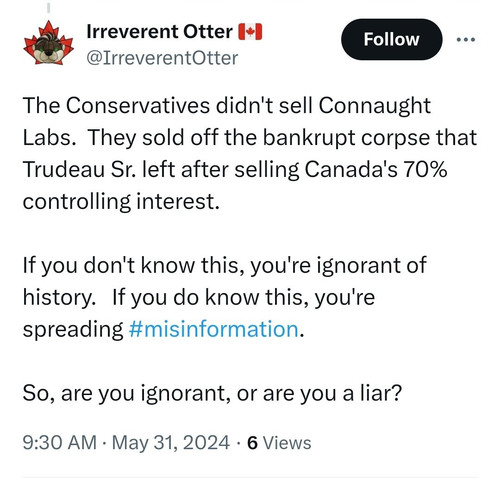This screenshot has width=500, height=478.
Task: Follow the Irreverent Otter account
Action: point(391,39)
